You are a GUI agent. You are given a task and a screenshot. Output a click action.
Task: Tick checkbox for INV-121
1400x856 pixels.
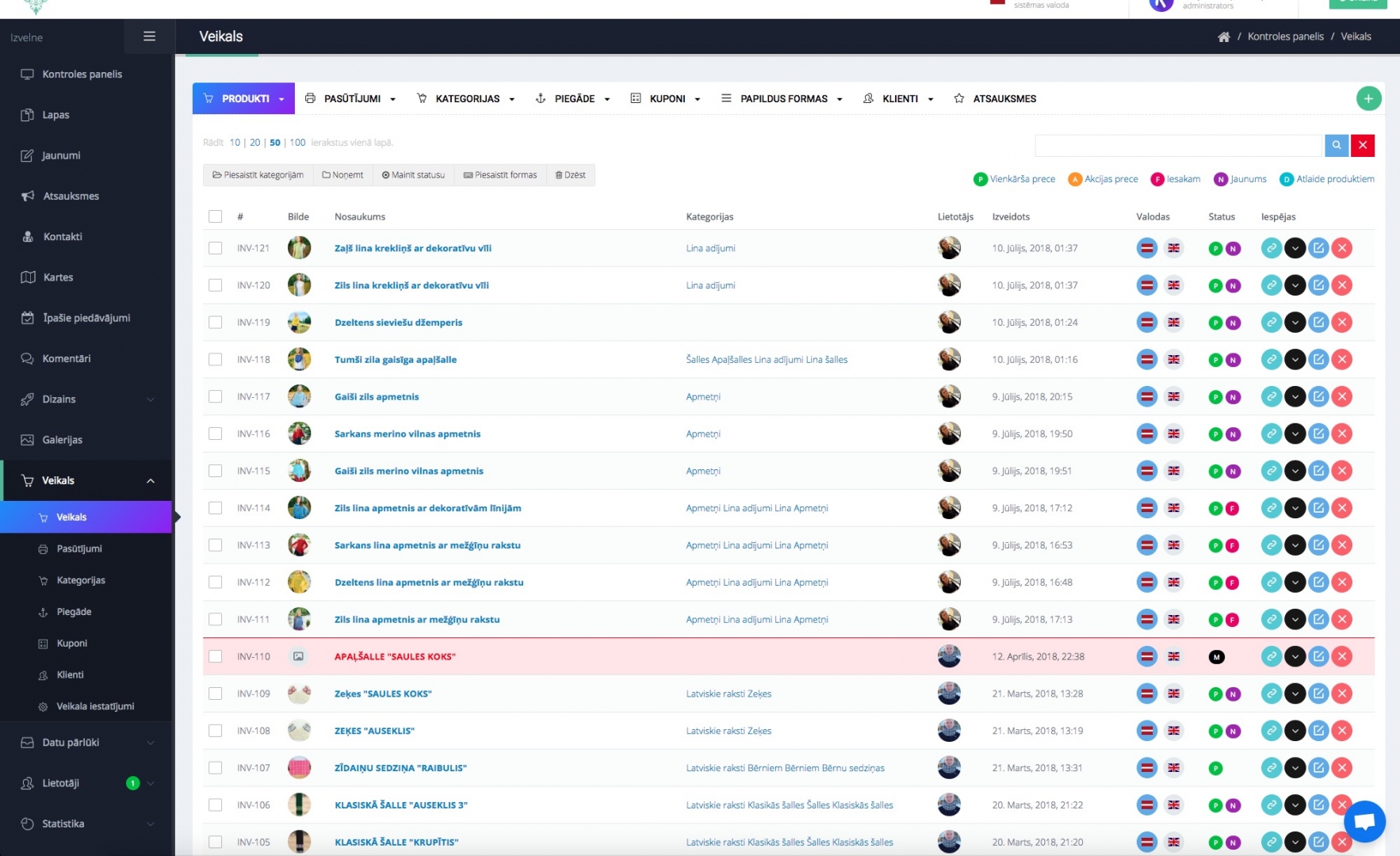(215, 248)
